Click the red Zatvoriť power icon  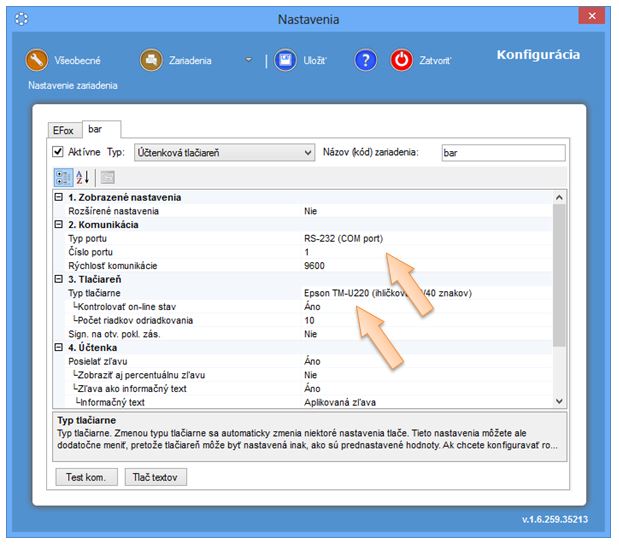tap(401, 60)
